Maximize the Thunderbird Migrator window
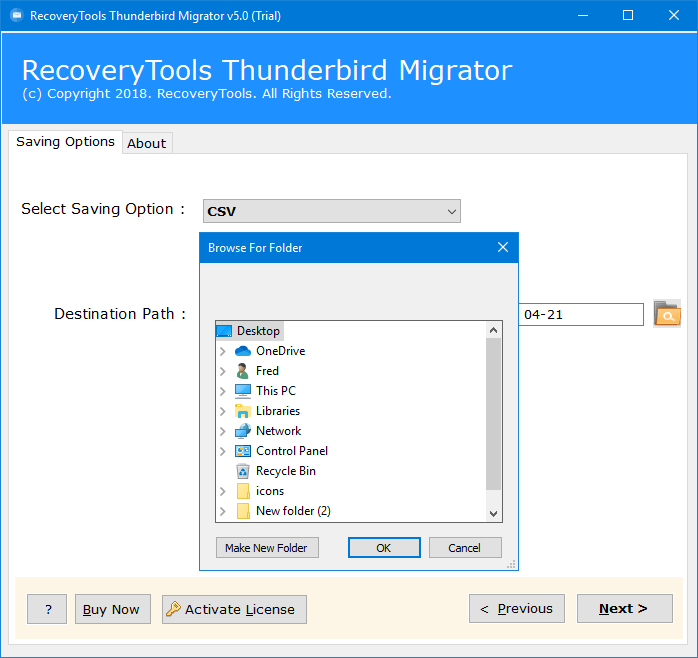The image size is (698, 658). [628, 16]
